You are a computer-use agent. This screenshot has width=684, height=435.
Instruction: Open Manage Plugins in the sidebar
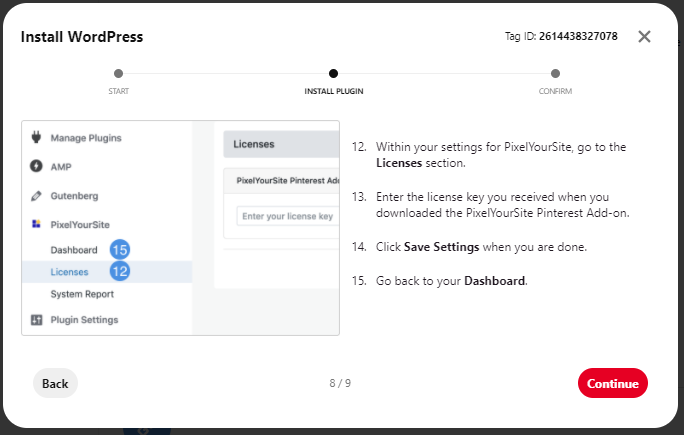tap(86, 138)
